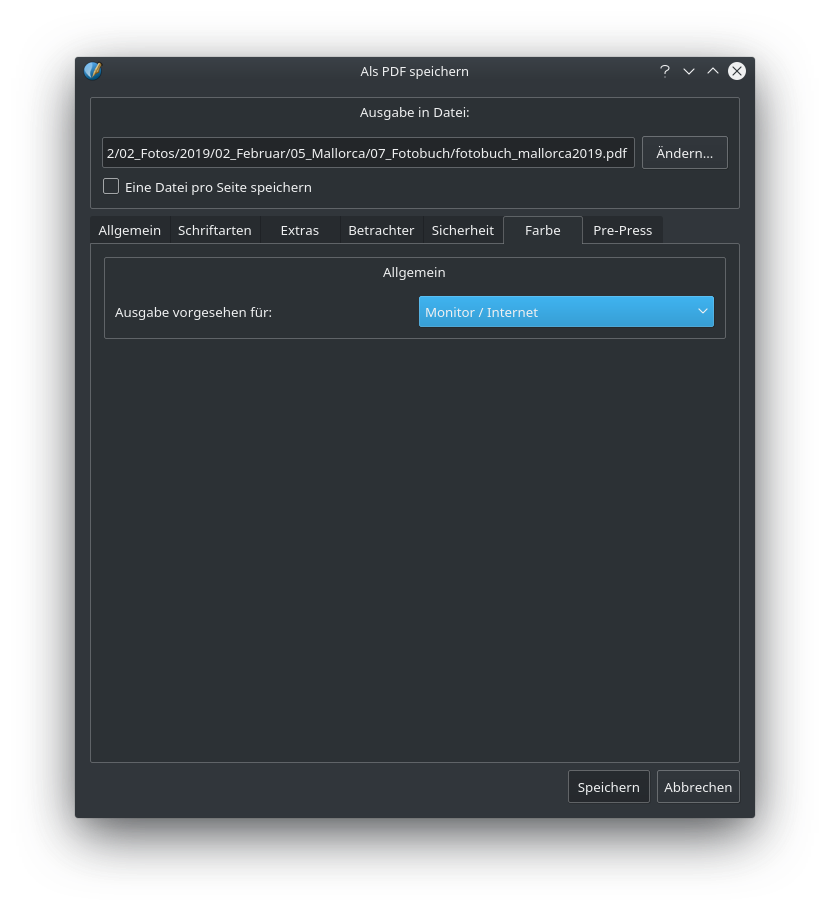Select the Betrachter tab
The width and height of the screenshot is (830, 911).
point(381,230)
